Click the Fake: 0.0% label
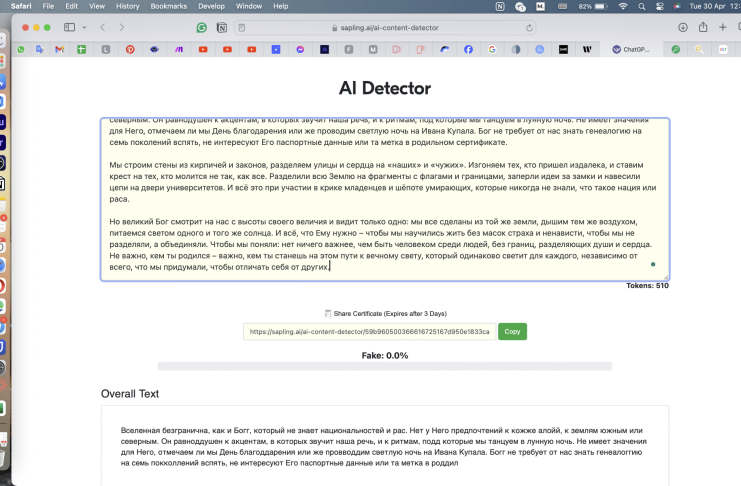741x486 pixels. [385, 356]
